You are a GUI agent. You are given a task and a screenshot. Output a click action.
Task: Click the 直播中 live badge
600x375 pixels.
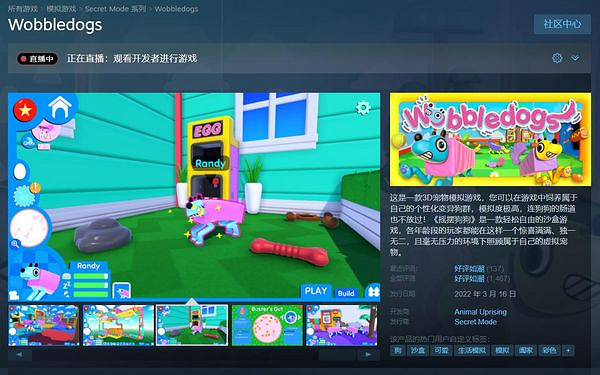[x=38, y=59]
